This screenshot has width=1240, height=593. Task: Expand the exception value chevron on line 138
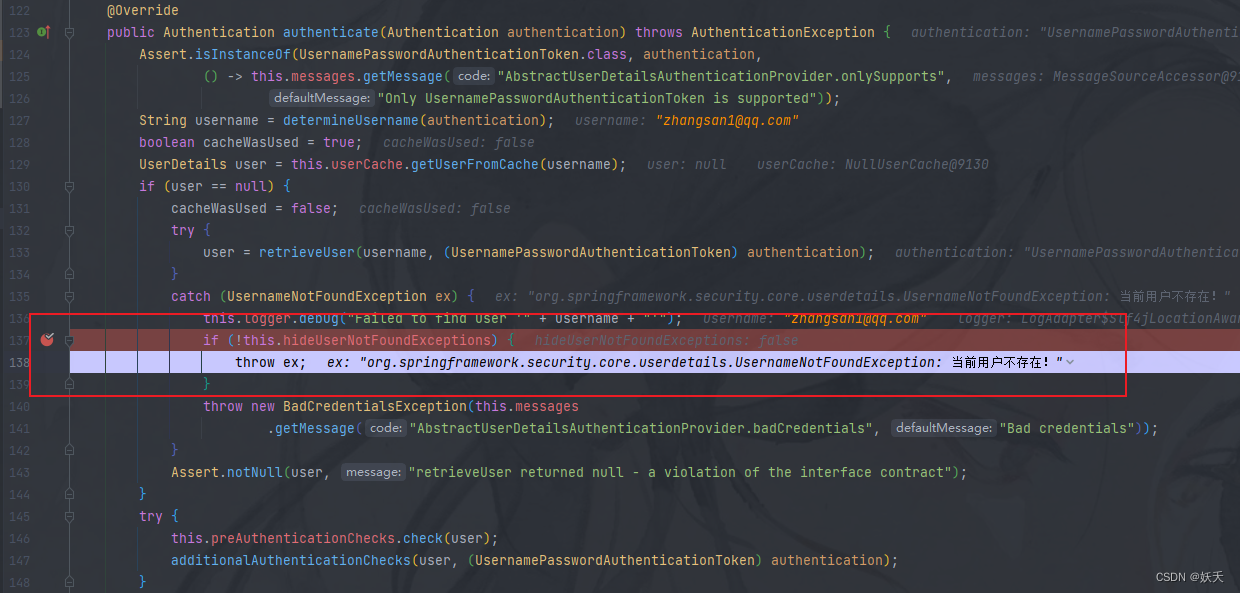tap(1071, 362)
